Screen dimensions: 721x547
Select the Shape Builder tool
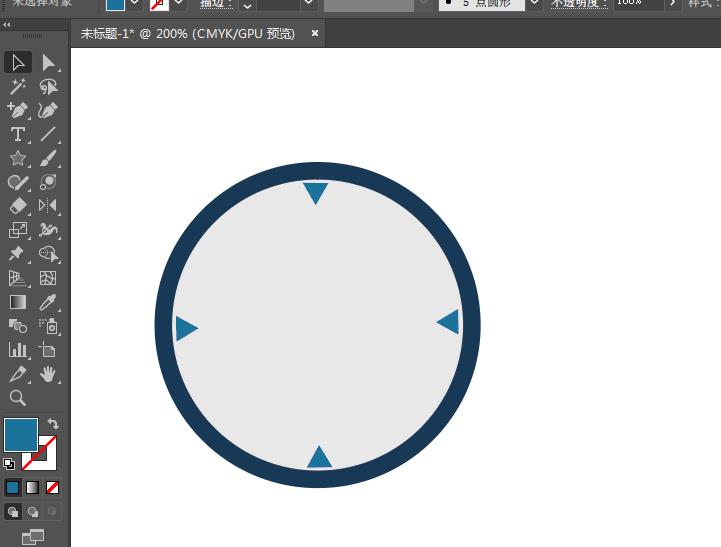48,253
